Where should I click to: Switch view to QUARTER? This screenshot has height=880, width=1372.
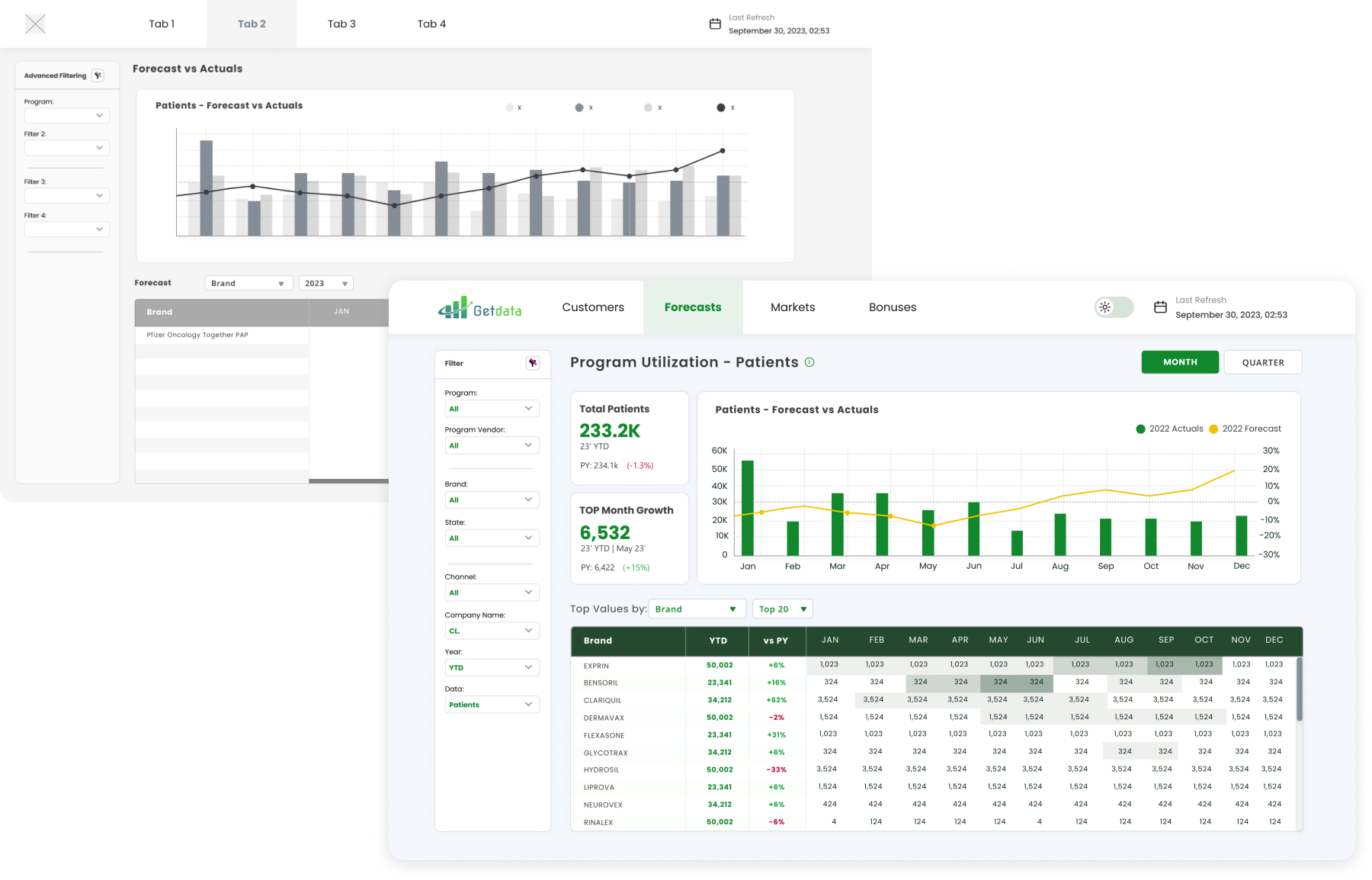click(1262, 362)
